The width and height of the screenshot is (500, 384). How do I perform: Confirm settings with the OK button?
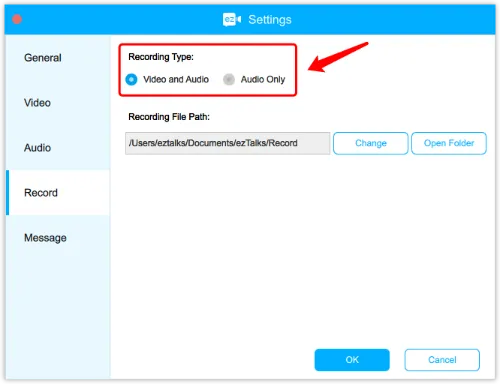pyautogui.click(x=352, y=360)
